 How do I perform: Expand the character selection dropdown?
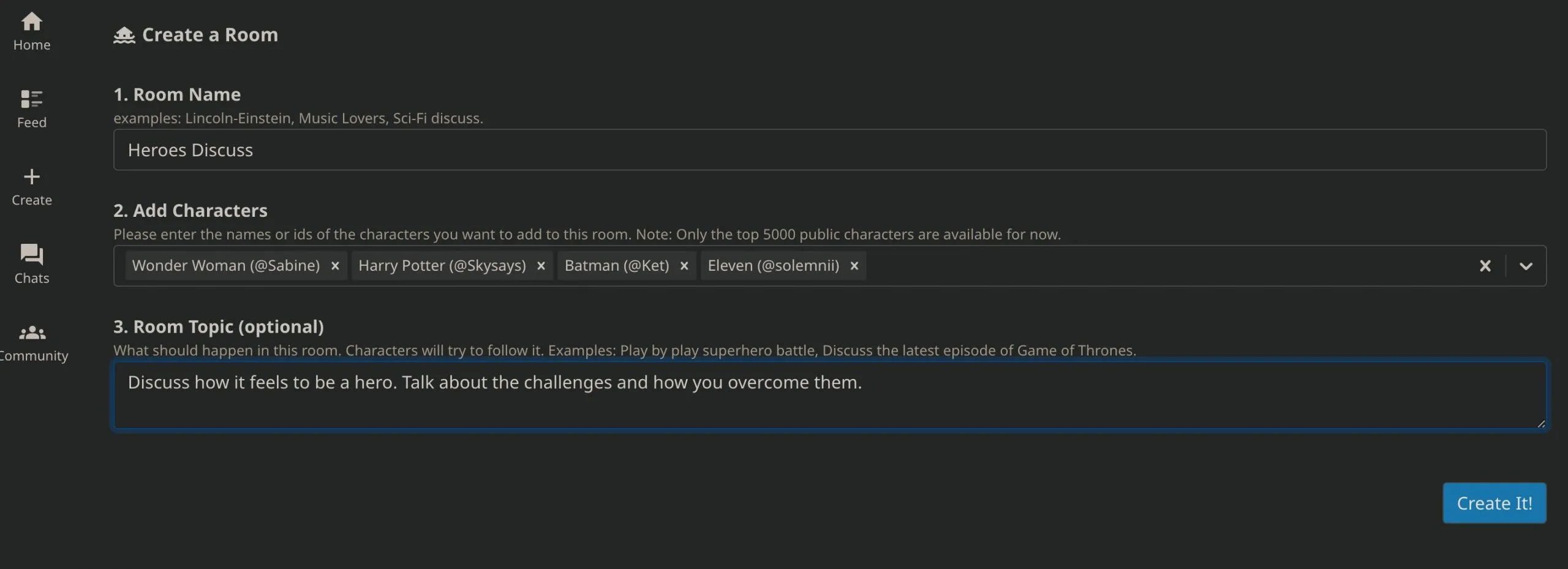[x=1526, y=265]
